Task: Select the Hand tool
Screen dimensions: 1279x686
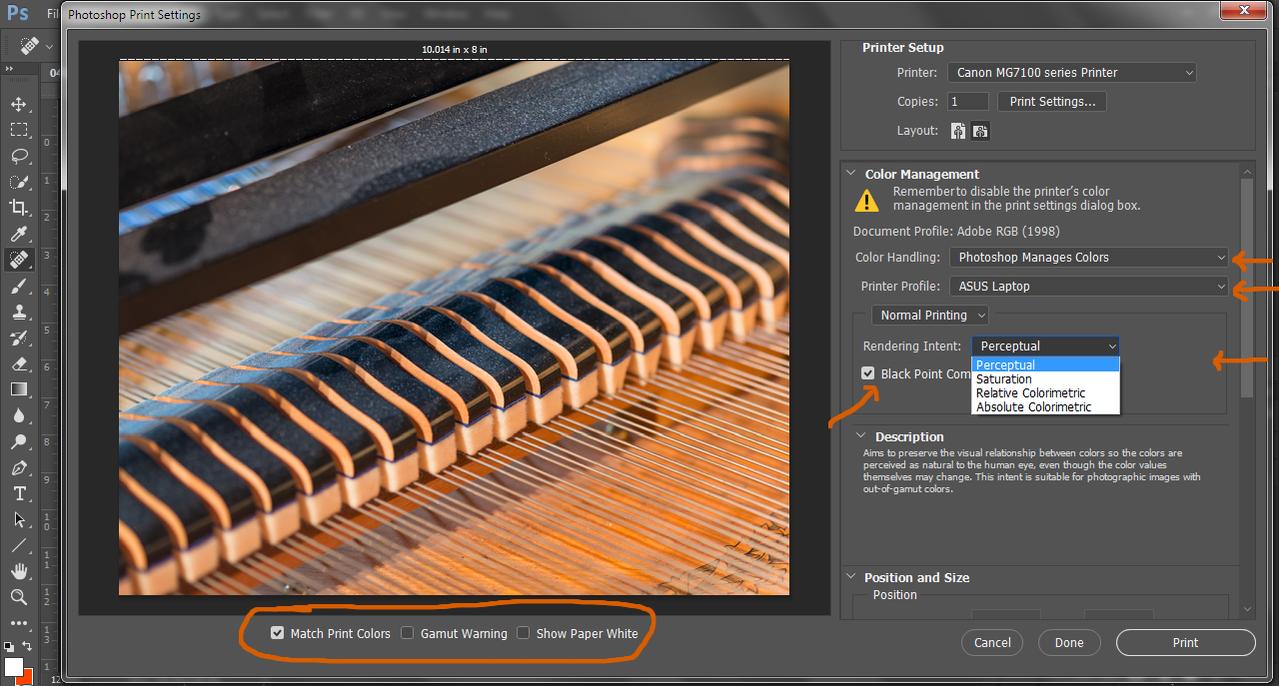Action: click(x=19, y=572)
